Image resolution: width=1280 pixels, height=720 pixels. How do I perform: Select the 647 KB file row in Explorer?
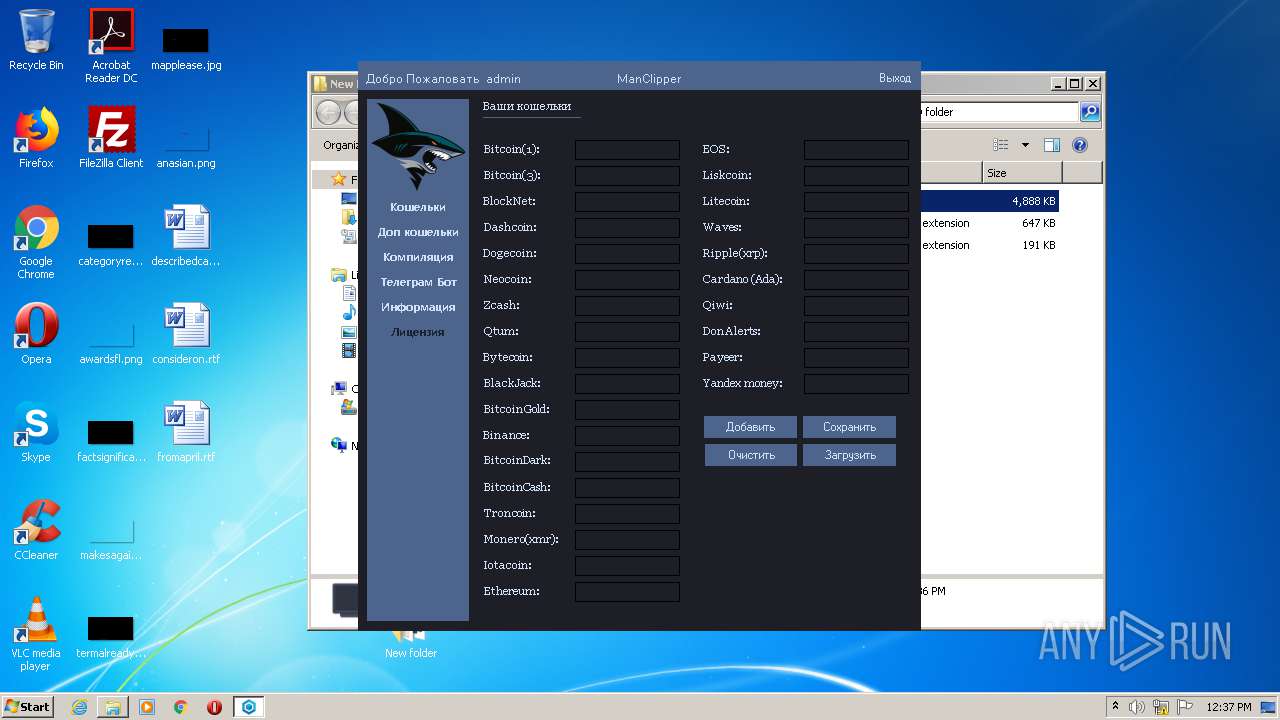click(x=989, y=223)
